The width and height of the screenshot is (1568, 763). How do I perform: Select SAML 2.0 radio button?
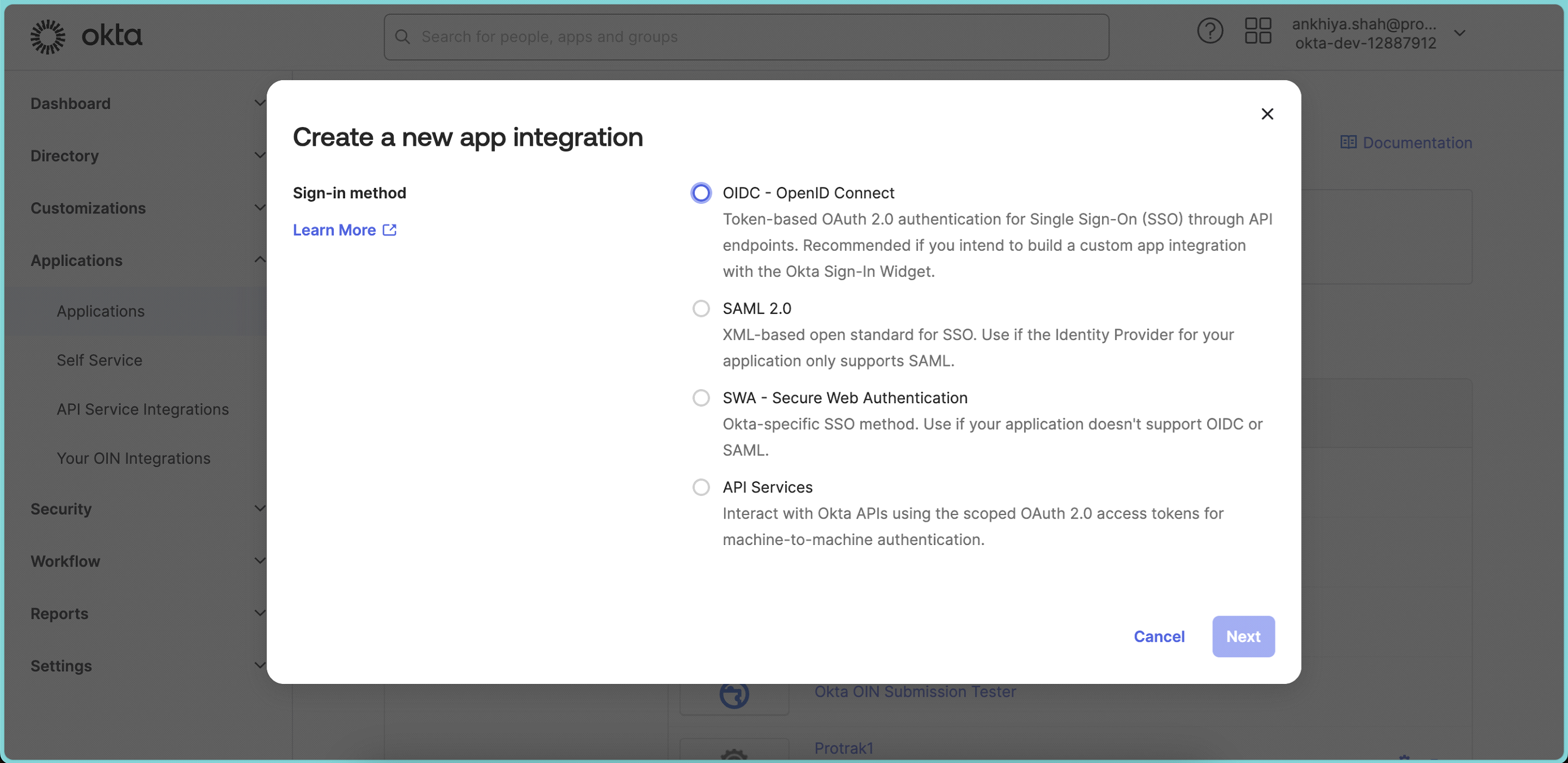(x=700, y=308)
